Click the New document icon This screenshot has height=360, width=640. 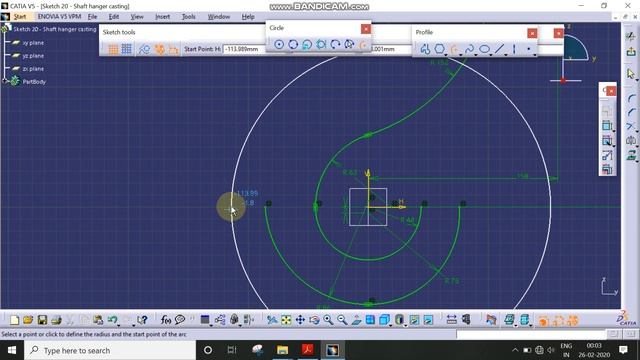(14, 320)
